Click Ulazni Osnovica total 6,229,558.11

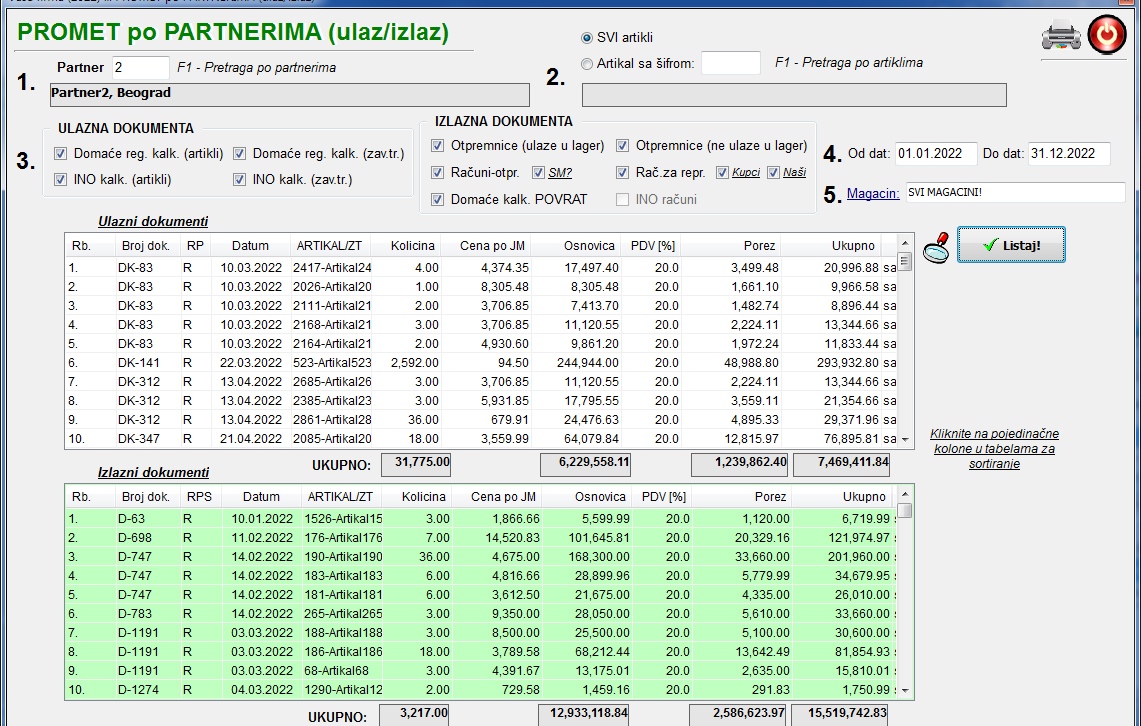tap(585, 464)
